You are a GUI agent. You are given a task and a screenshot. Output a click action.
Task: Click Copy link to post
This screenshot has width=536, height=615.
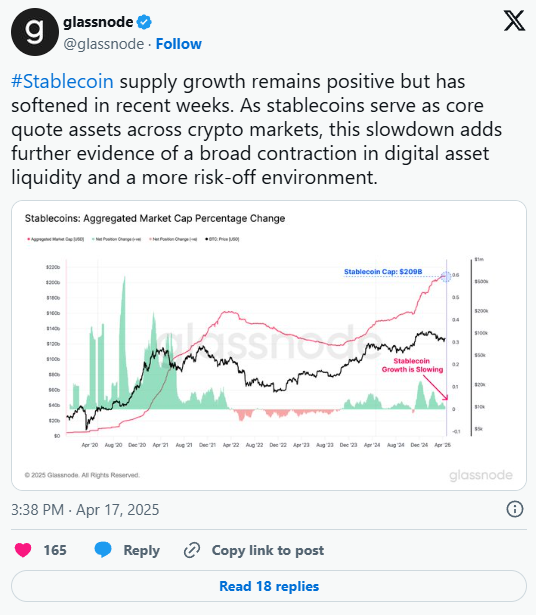coord(268,550)
